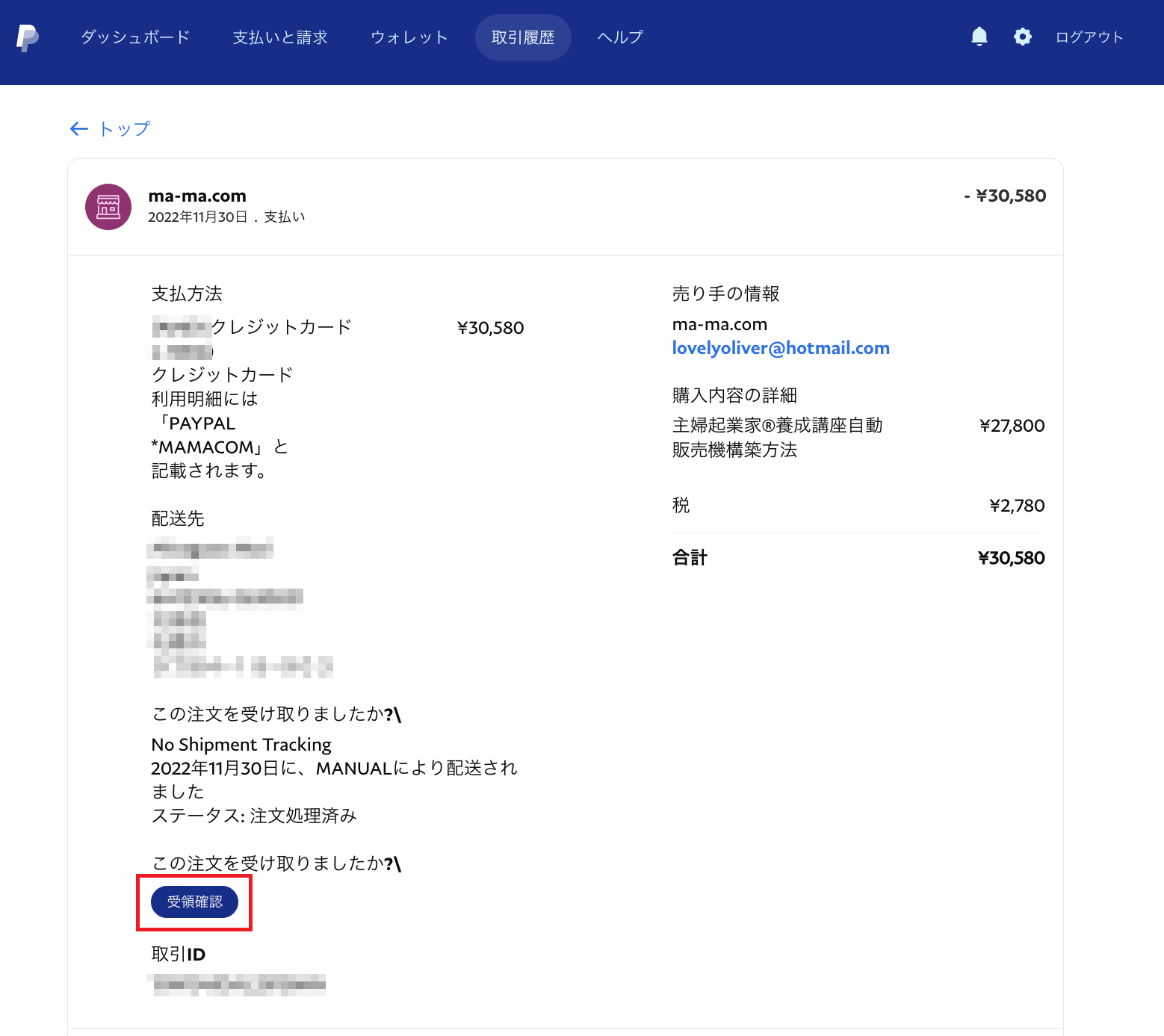Open the notifications bell

(979, 37)
